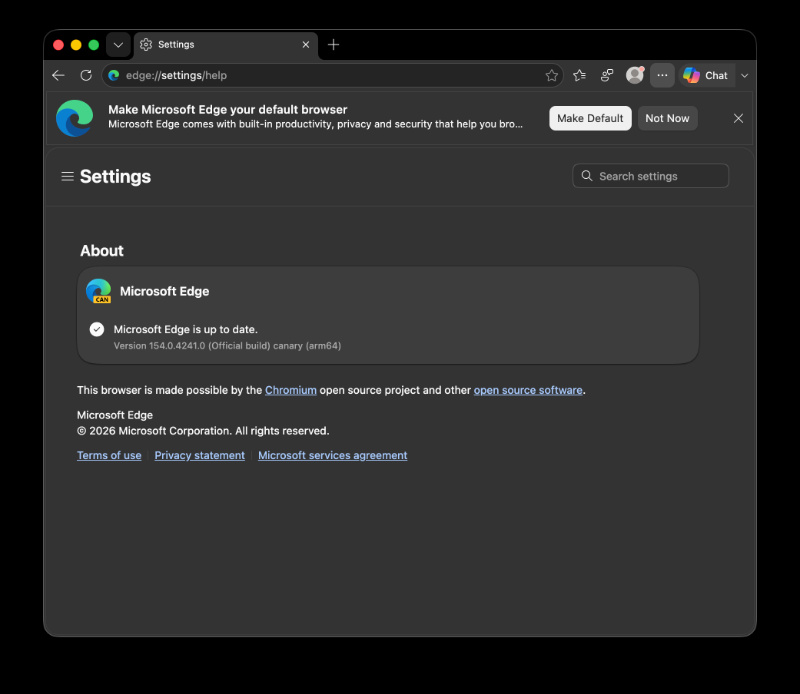
Task: Open Terms of use link
Action: coord(109,455)
